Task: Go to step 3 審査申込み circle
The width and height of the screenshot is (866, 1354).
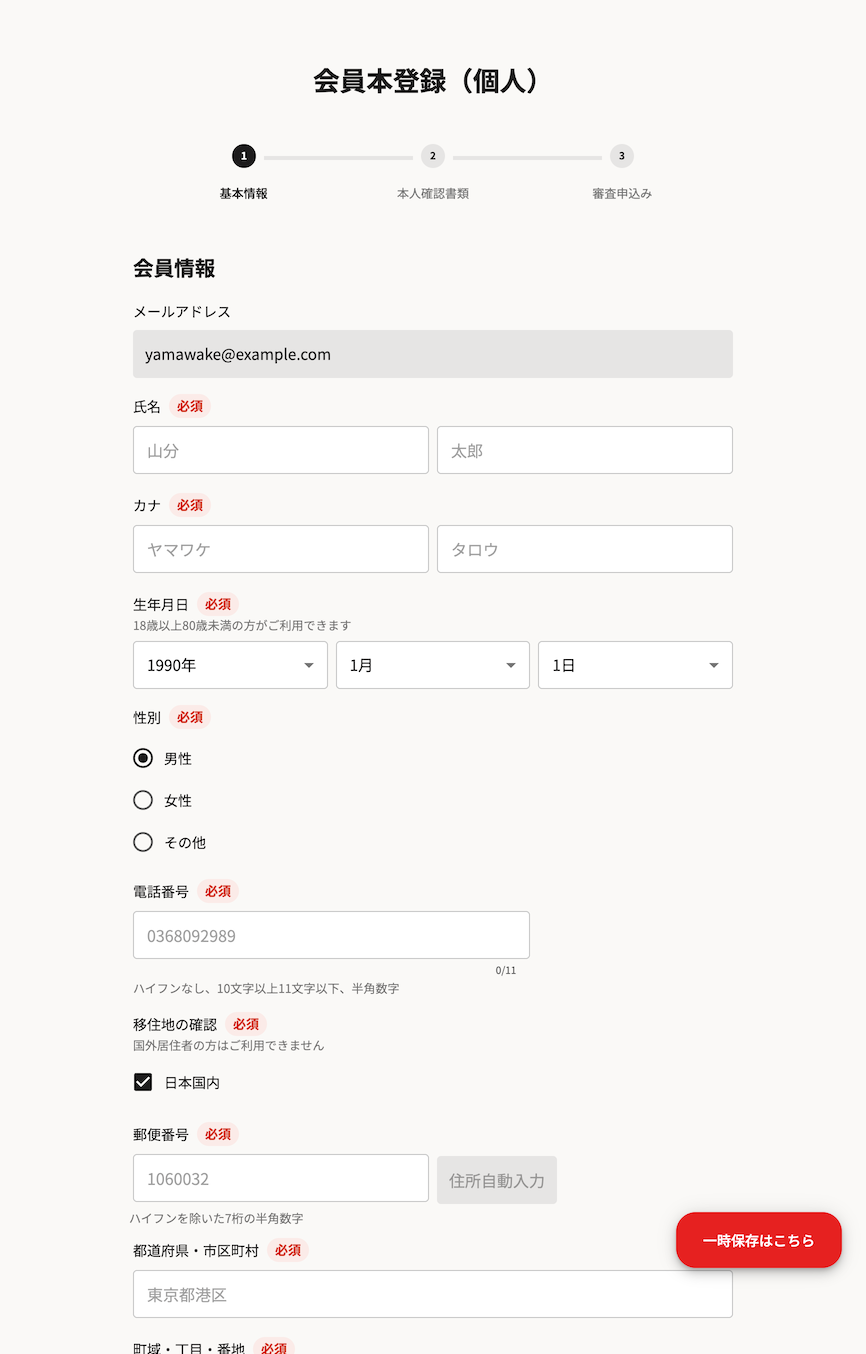Action: click(x=622, y=156)
